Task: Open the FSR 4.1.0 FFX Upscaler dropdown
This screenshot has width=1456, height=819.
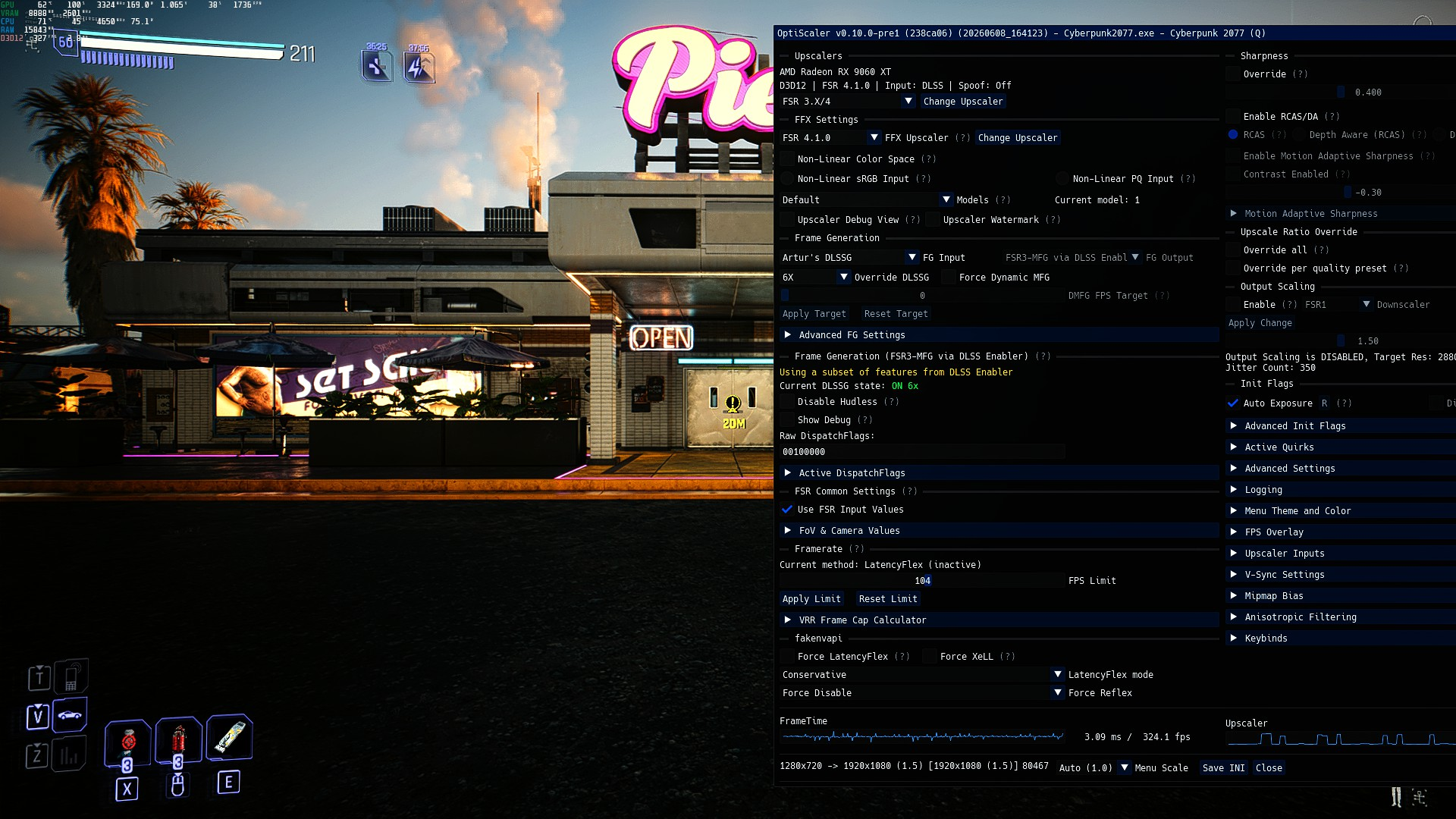Action: tap(830, 138)
